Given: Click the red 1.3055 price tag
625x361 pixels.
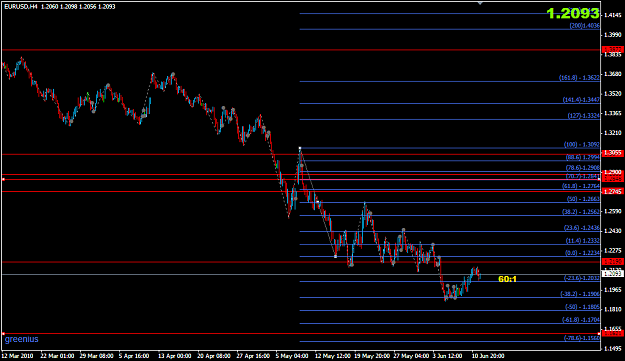Looking at the screenshot, I should pos(613,153).
